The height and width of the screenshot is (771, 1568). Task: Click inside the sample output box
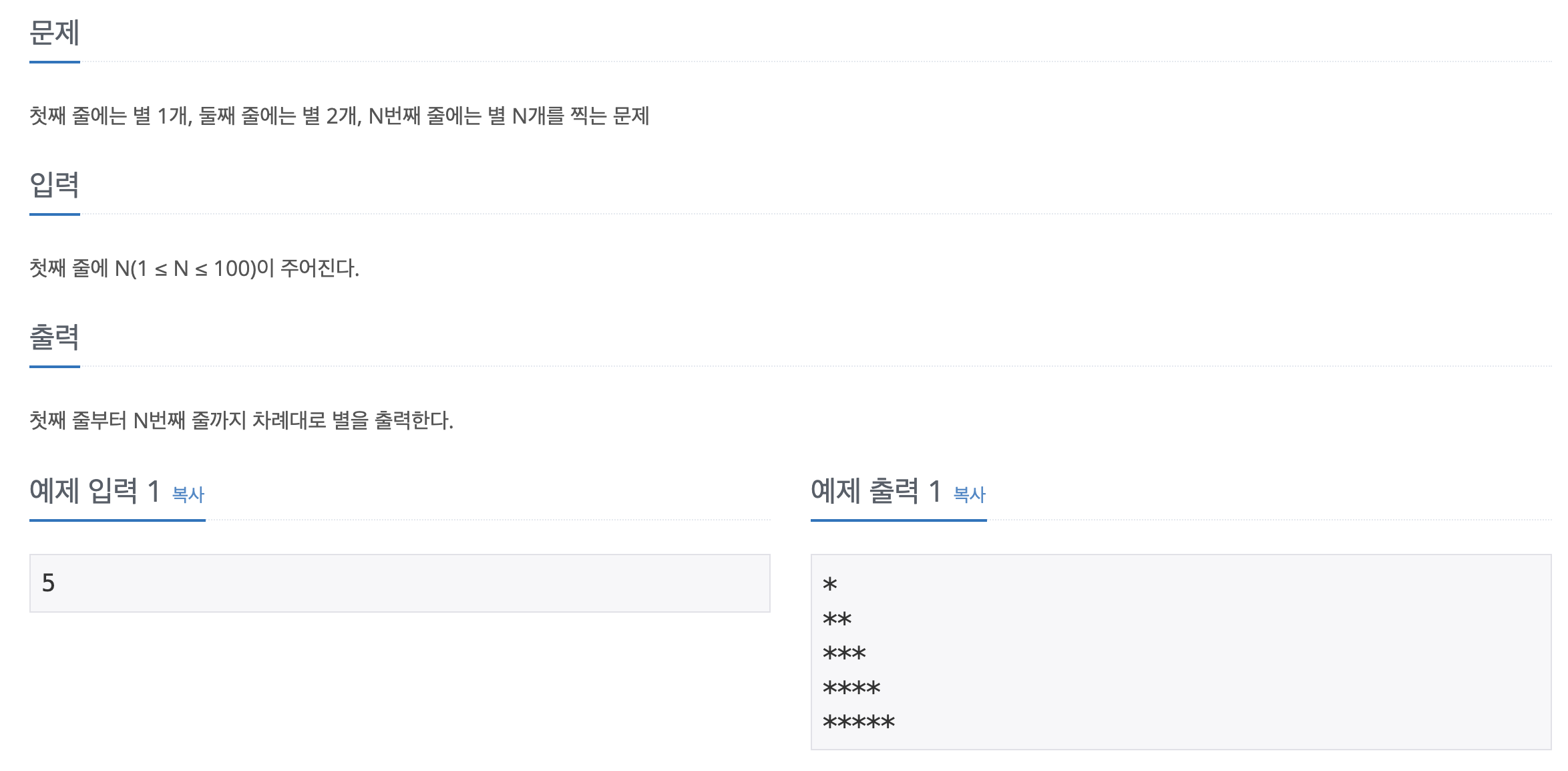[1181, 652]
